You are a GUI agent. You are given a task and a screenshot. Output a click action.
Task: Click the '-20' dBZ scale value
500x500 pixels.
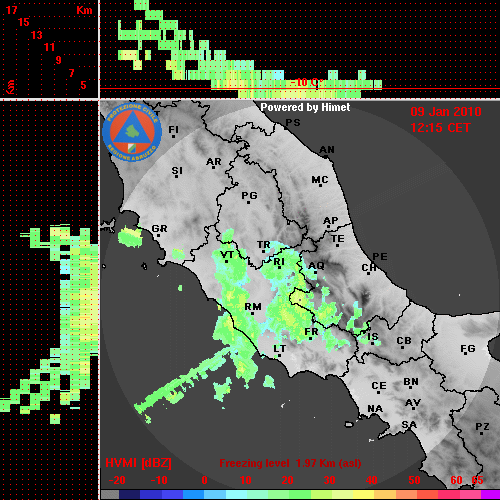pyautogui.click(x=117, y=480)
